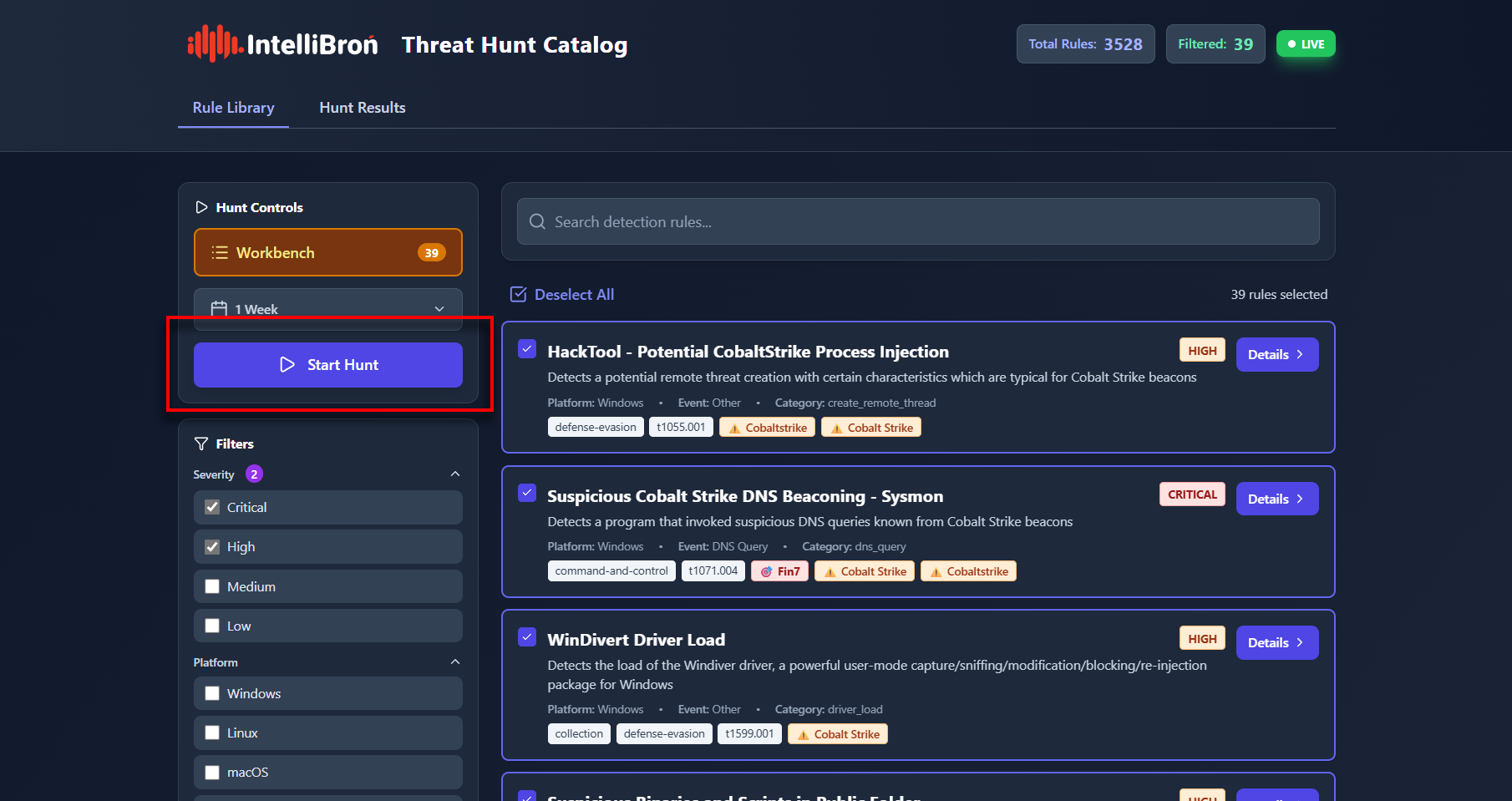
Task: Deselect the WinDivert Driver Load rule
Action: (x=527, y=638)
